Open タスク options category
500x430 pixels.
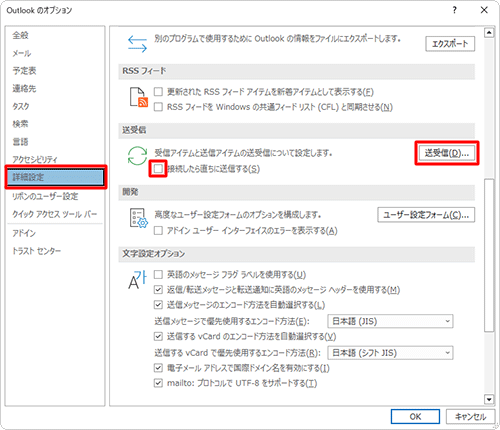click(x=55, y=106)
